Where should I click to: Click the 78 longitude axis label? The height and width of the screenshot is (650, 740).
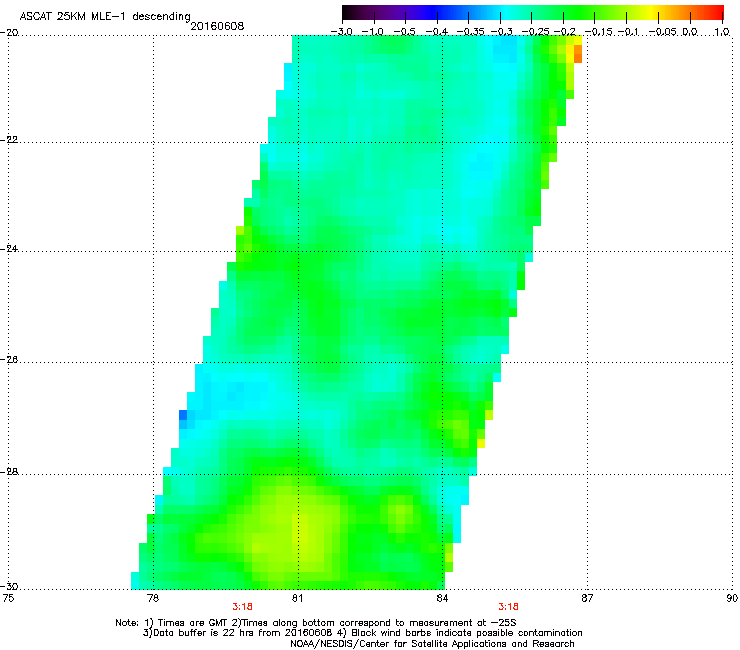pyautogui.click(x=152, y=599)
